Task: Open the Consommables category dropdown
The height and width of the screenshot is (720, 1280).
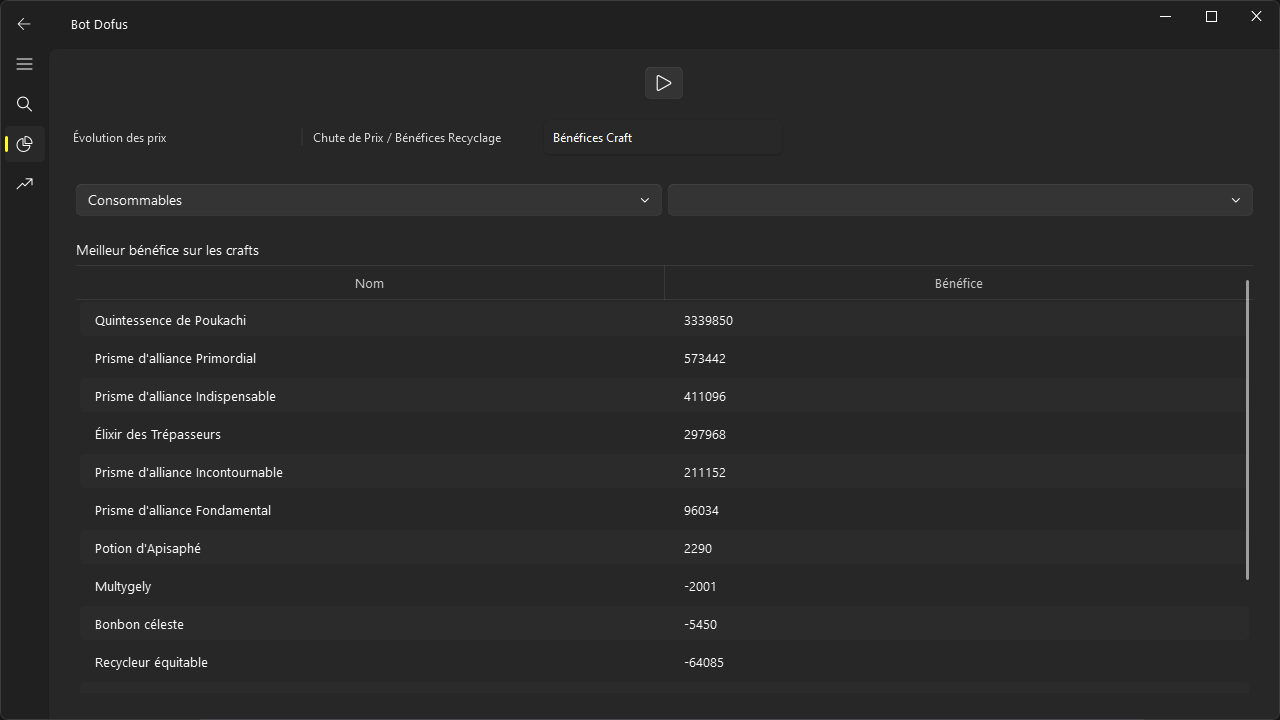Action: pyautogui.click(x=369, y=200)
